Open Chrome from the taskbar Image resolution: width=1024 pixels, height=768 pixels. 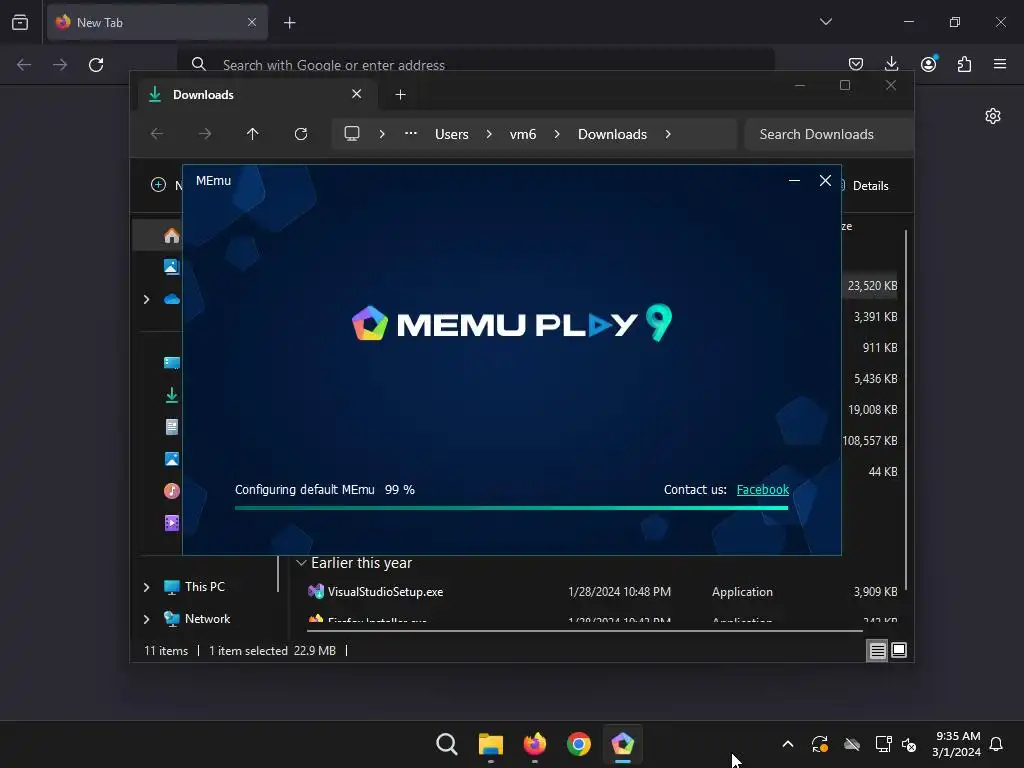[579, 744]
